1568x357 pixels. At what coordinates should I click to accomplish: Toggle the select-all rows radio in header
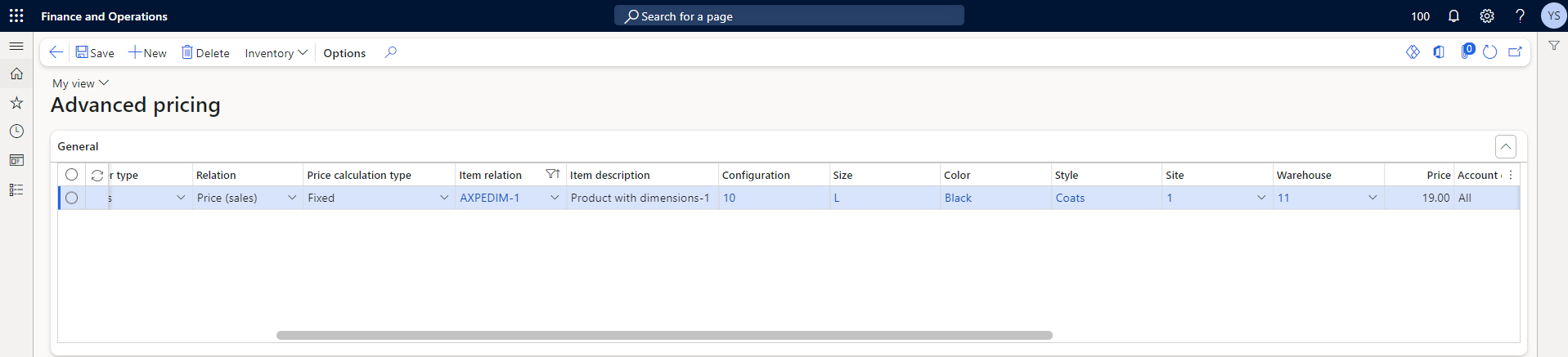72,175
